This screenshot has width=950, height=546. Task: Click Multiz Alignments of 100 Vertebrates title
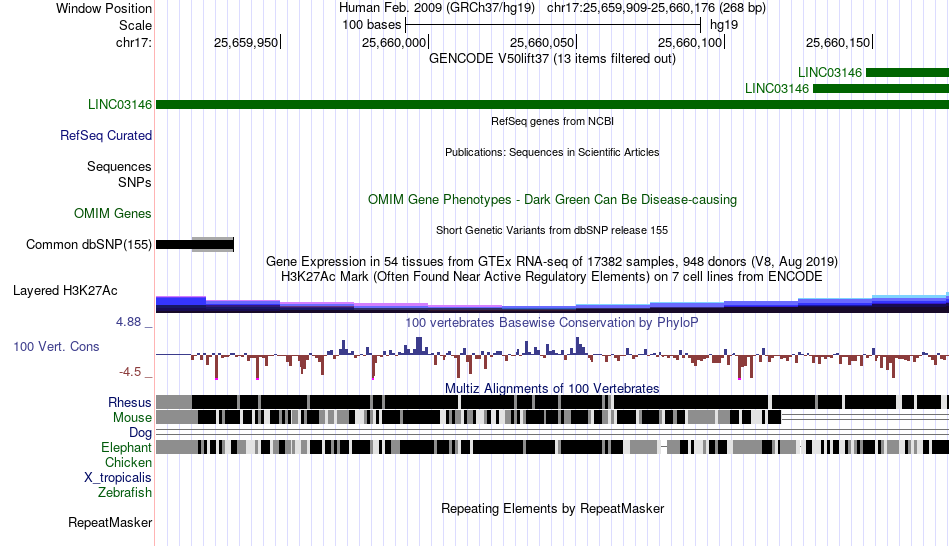pos(552,388)
